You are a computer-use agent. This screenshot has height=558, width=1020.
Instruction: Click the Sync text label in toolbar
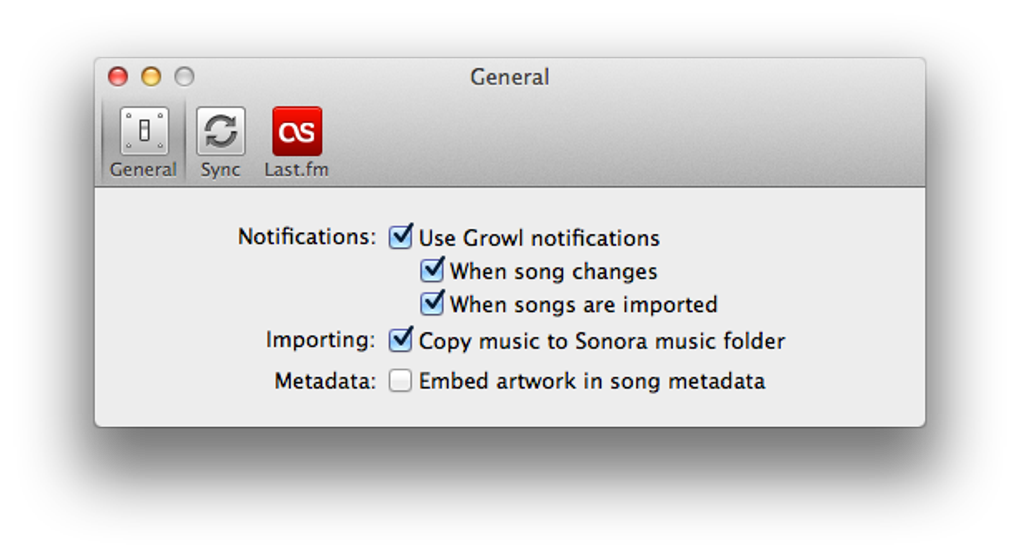(220, 170)
